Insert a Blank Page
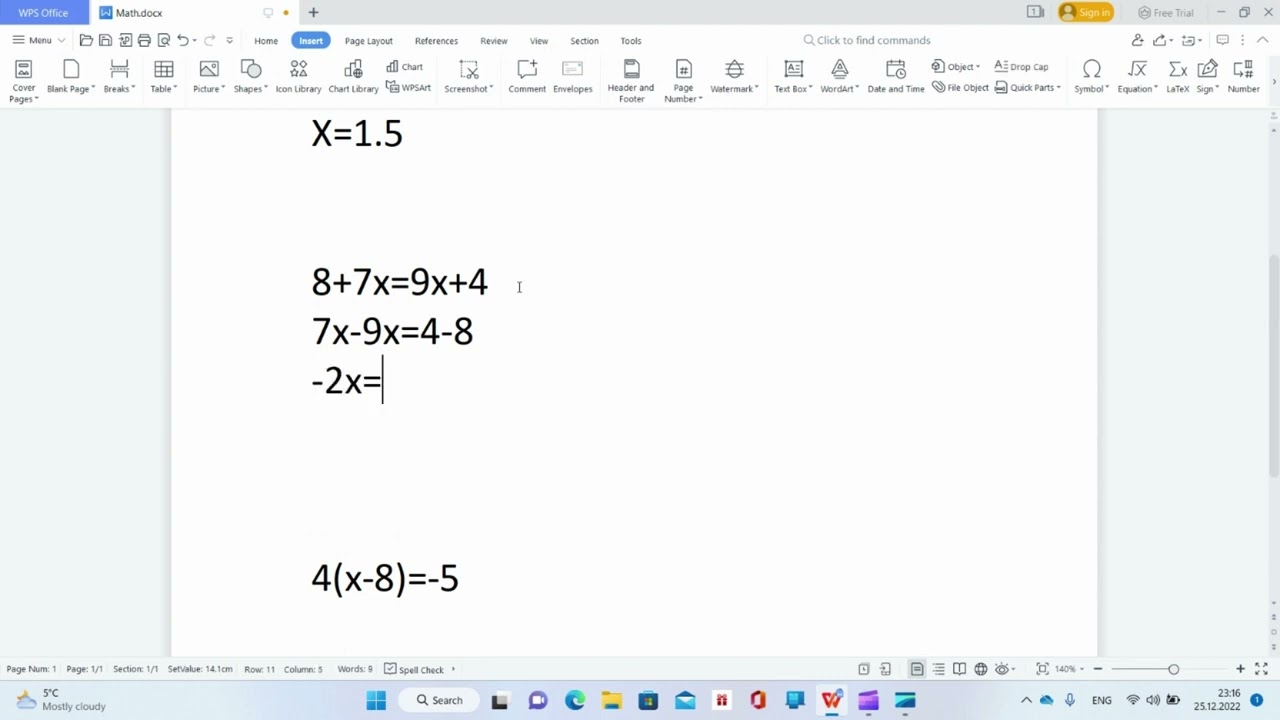This screenshot has height=720, width=1280. tap(70, 78)
